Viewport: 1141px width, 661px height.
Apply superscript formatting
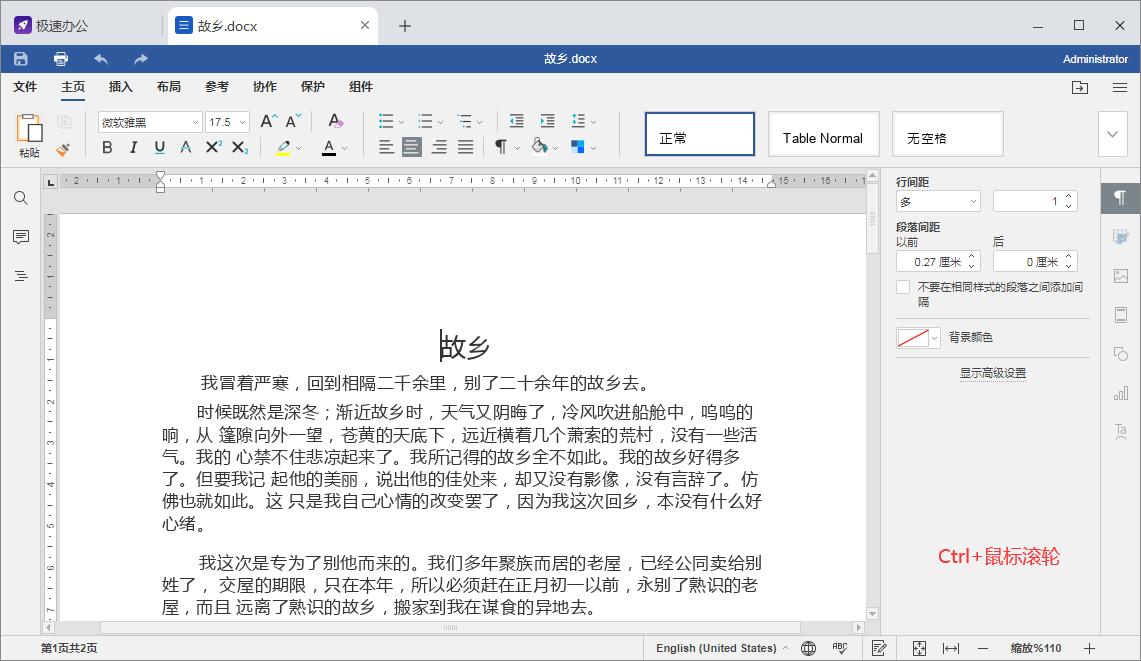pos(212,147)
